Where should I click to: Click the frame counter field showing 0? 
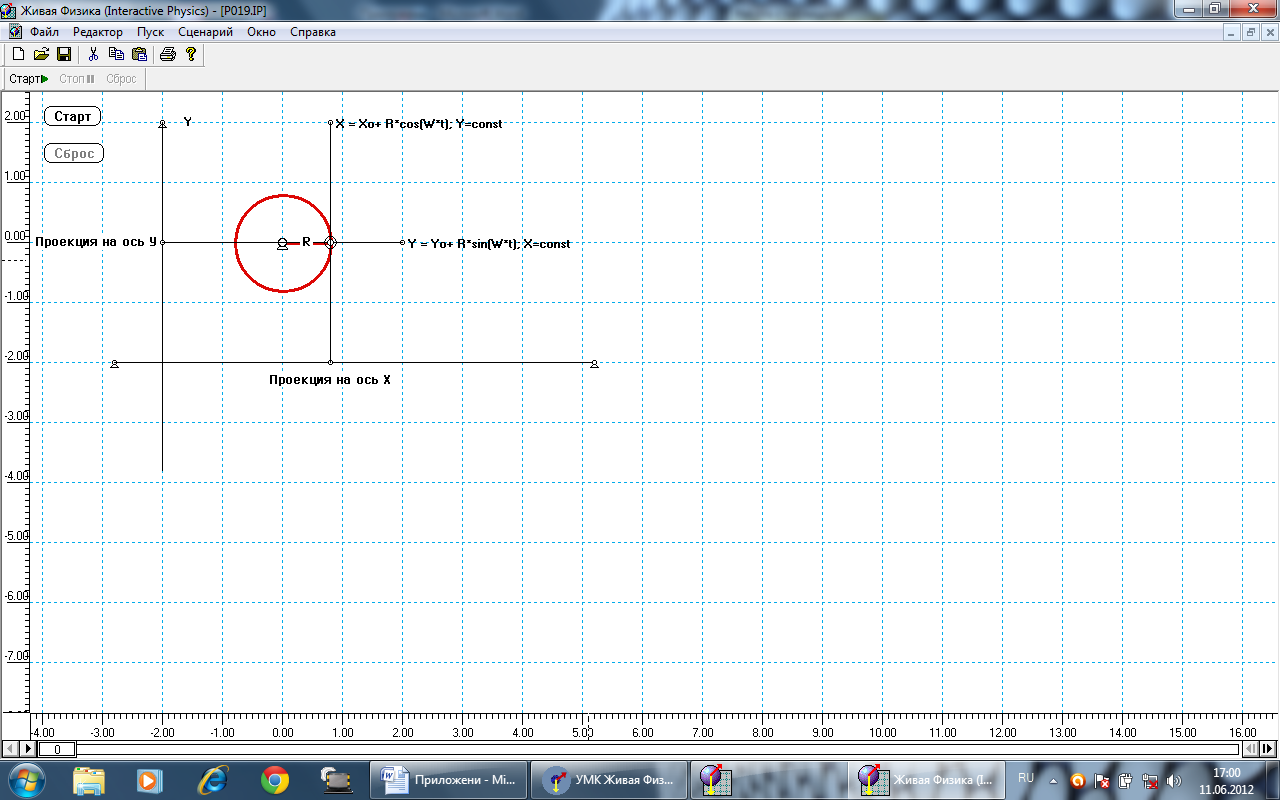coord(56,748)
